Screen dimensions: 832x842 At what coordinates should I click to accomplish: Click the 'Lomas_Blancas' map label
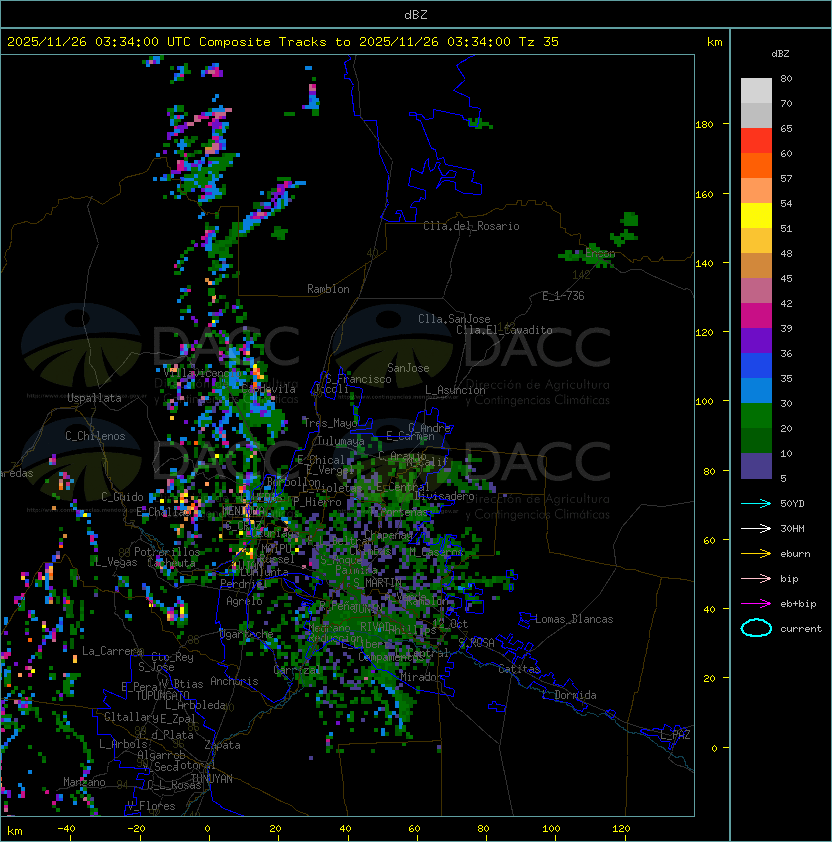pos(574,619)
